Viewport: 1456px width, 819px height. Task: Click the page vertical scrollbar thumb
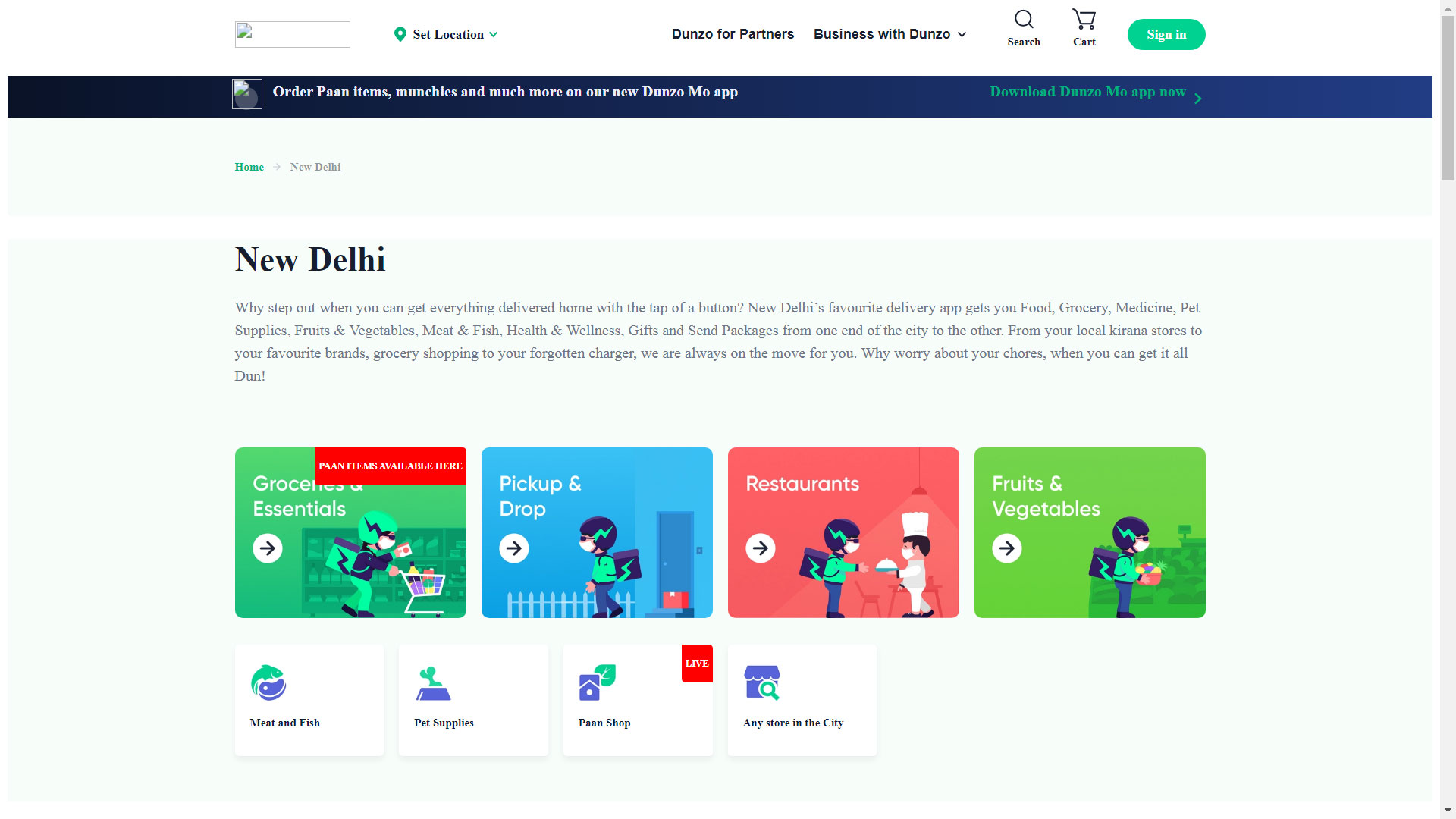[1448, 99]
